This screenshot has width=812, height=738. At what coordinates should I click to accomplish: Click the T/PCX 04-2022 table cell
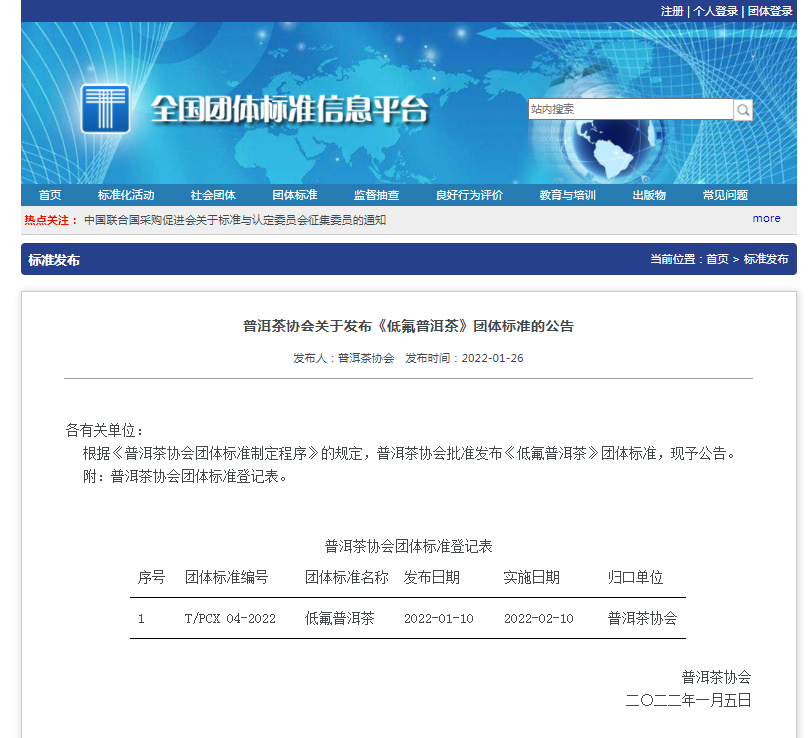coord(230,618)
